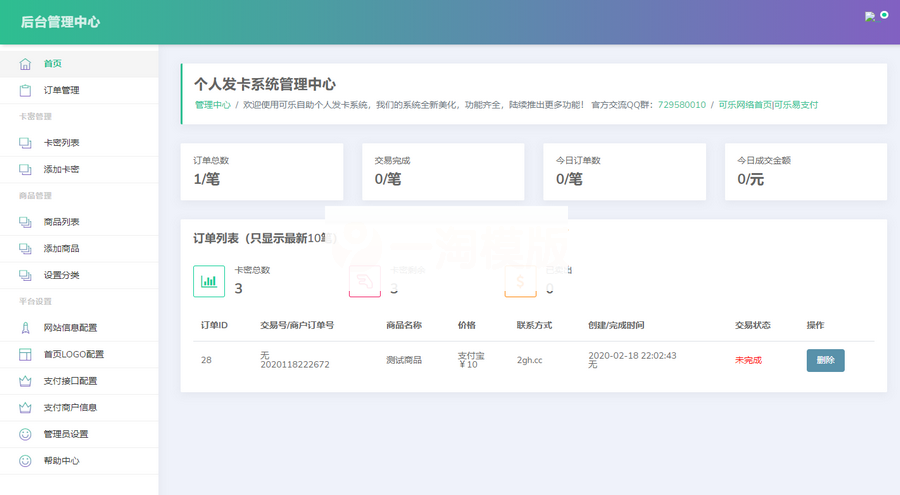900x495 pixels.
Task: Click the crown icon for 支付接口配置
Action: click(25, 381)
